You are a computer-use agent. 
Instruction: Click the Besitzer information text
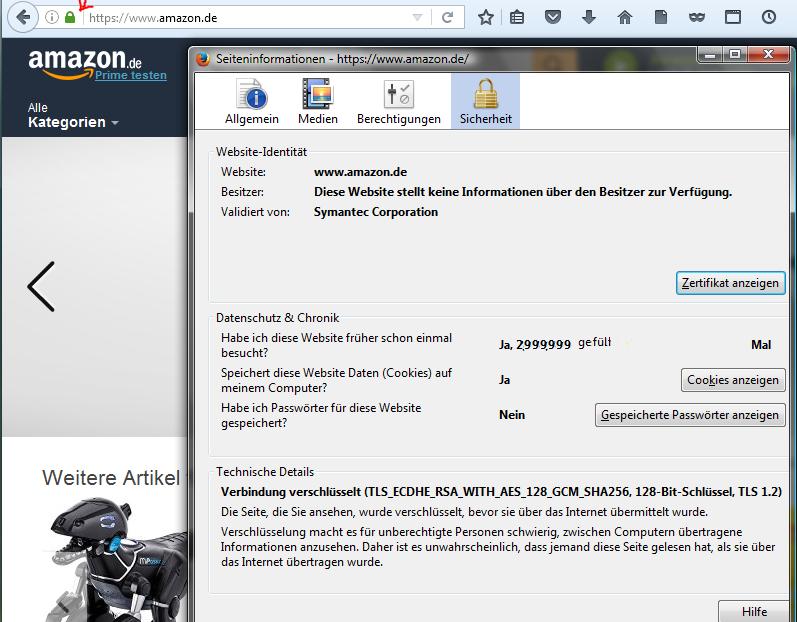tap(523, 192)
